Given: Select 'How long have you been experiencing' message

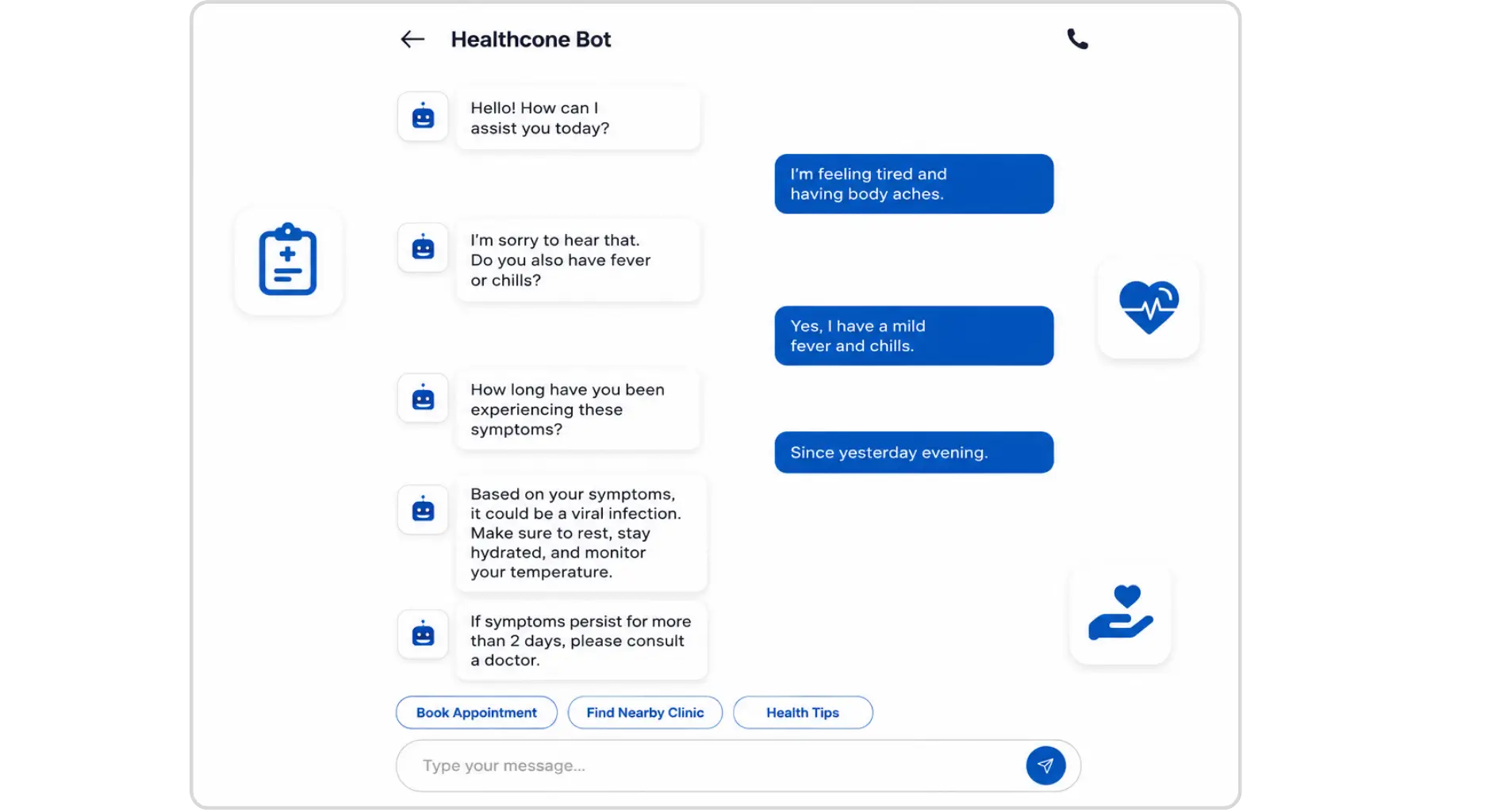Looking at the screenshot, I should point(578,409).
